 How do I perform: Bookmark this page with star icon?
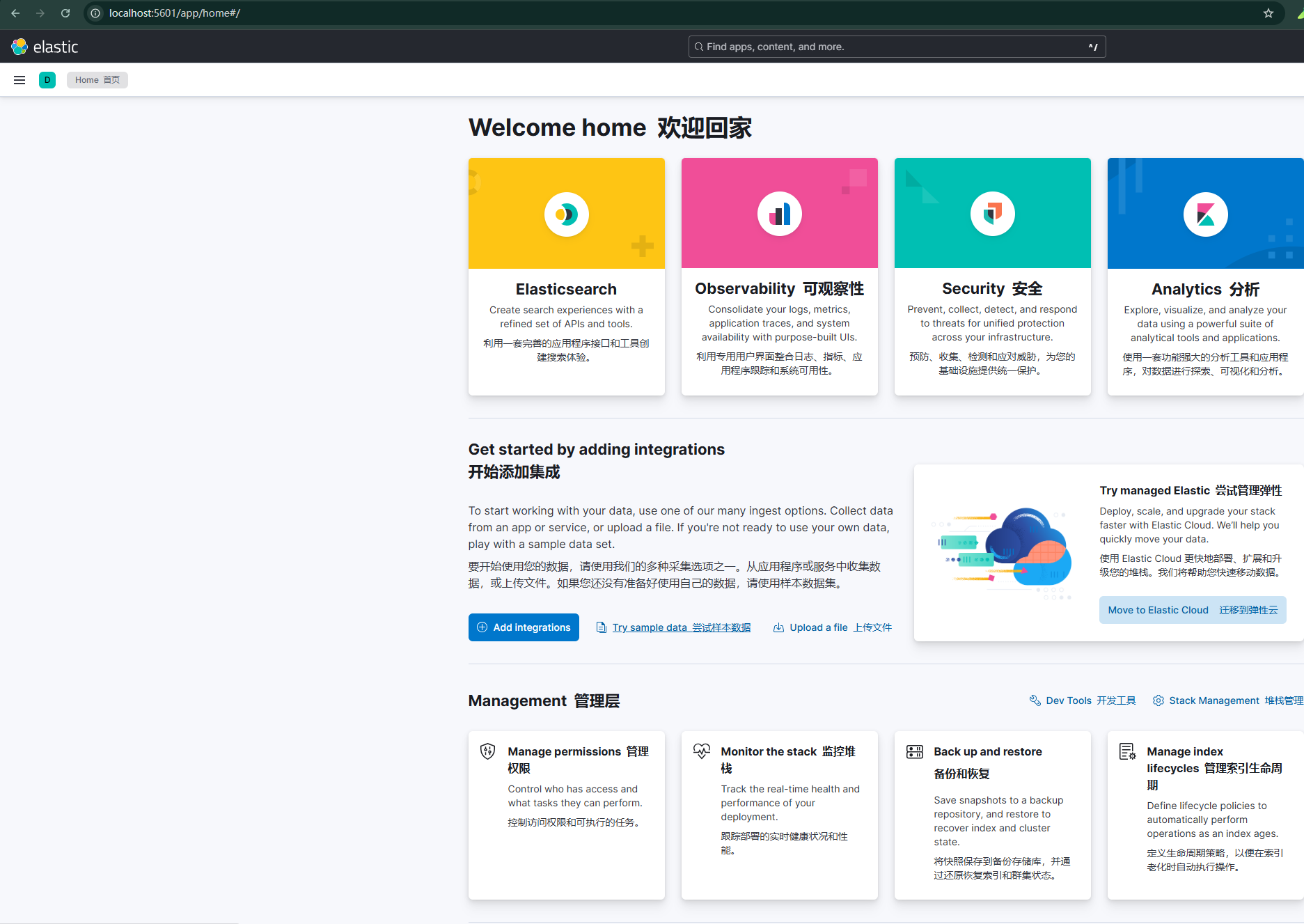[1268, 13]
